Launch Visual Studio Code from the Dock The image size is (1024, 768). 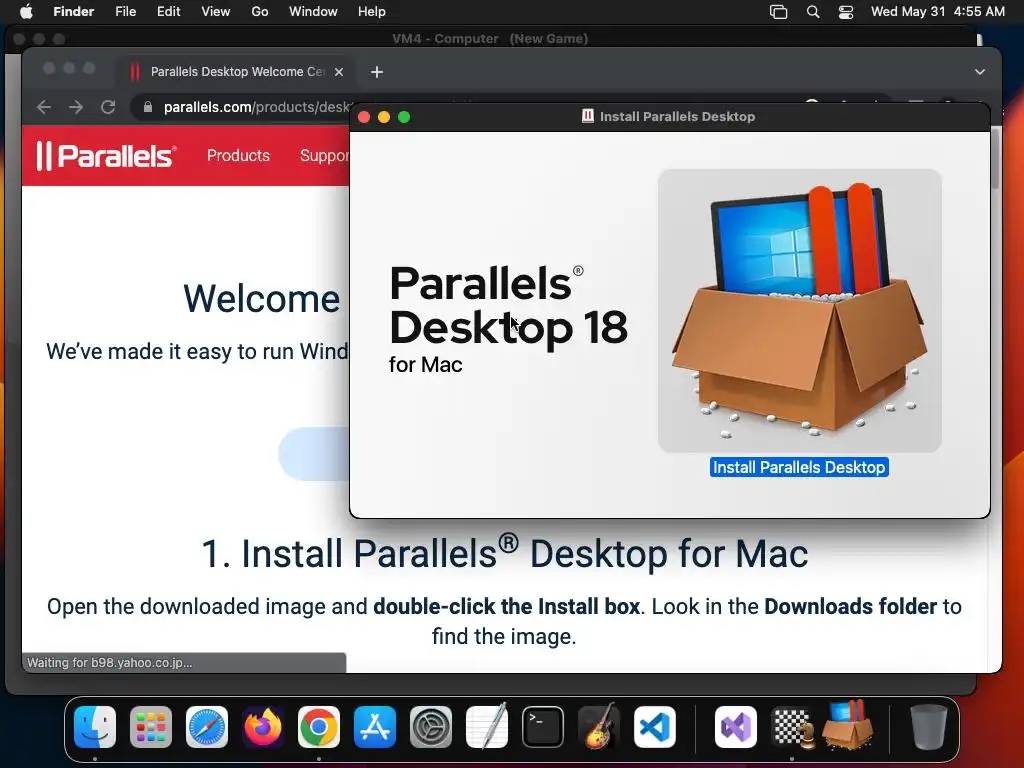click(654, 727)
